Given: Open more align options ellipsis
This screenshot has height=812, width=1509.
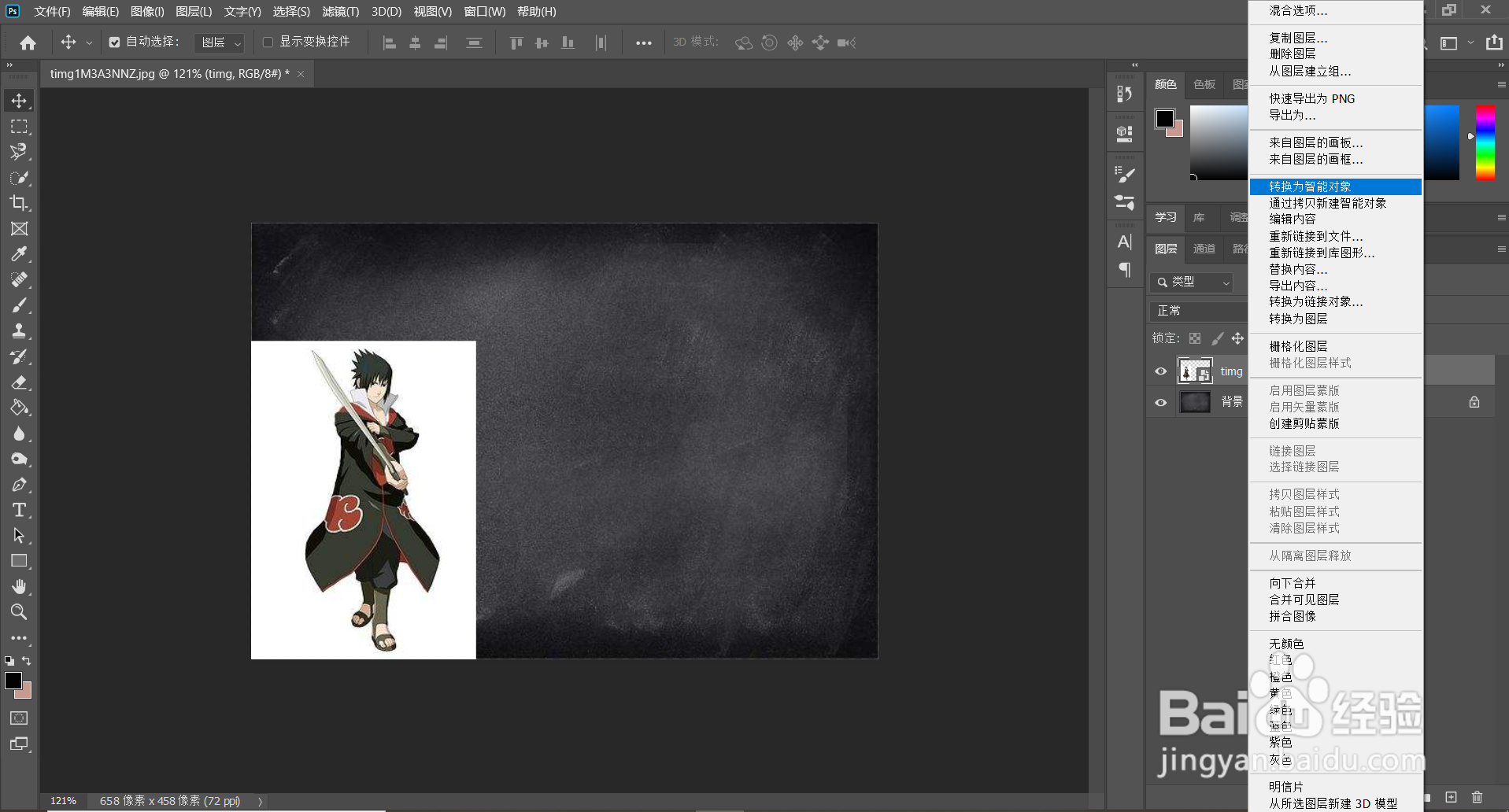Looking at the screenshot, I should (x=644, y=43).
